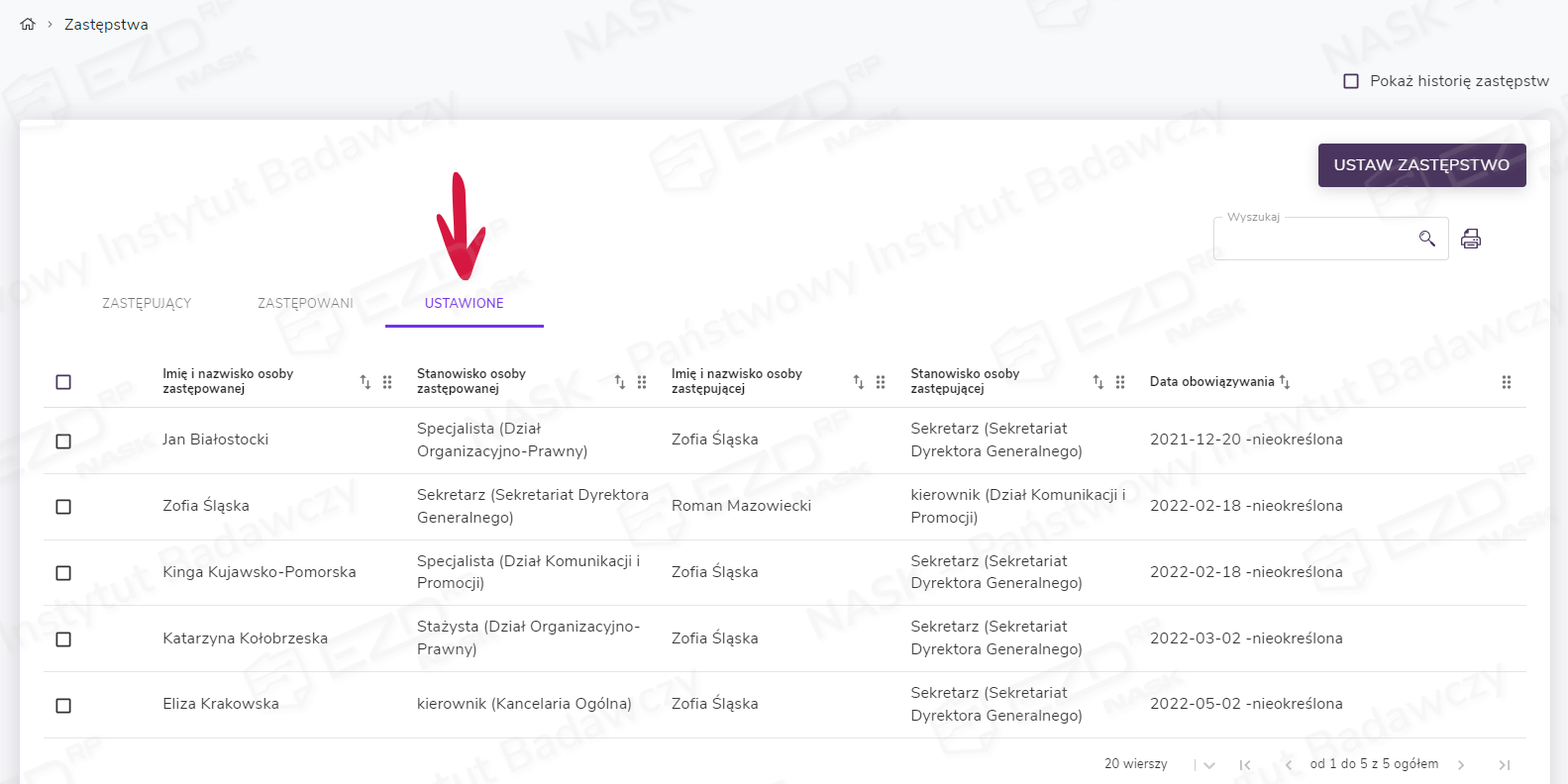Open column menu for Imię i nazwisko zastępującej
The image size is (1568, 784).
click(881, 382)
